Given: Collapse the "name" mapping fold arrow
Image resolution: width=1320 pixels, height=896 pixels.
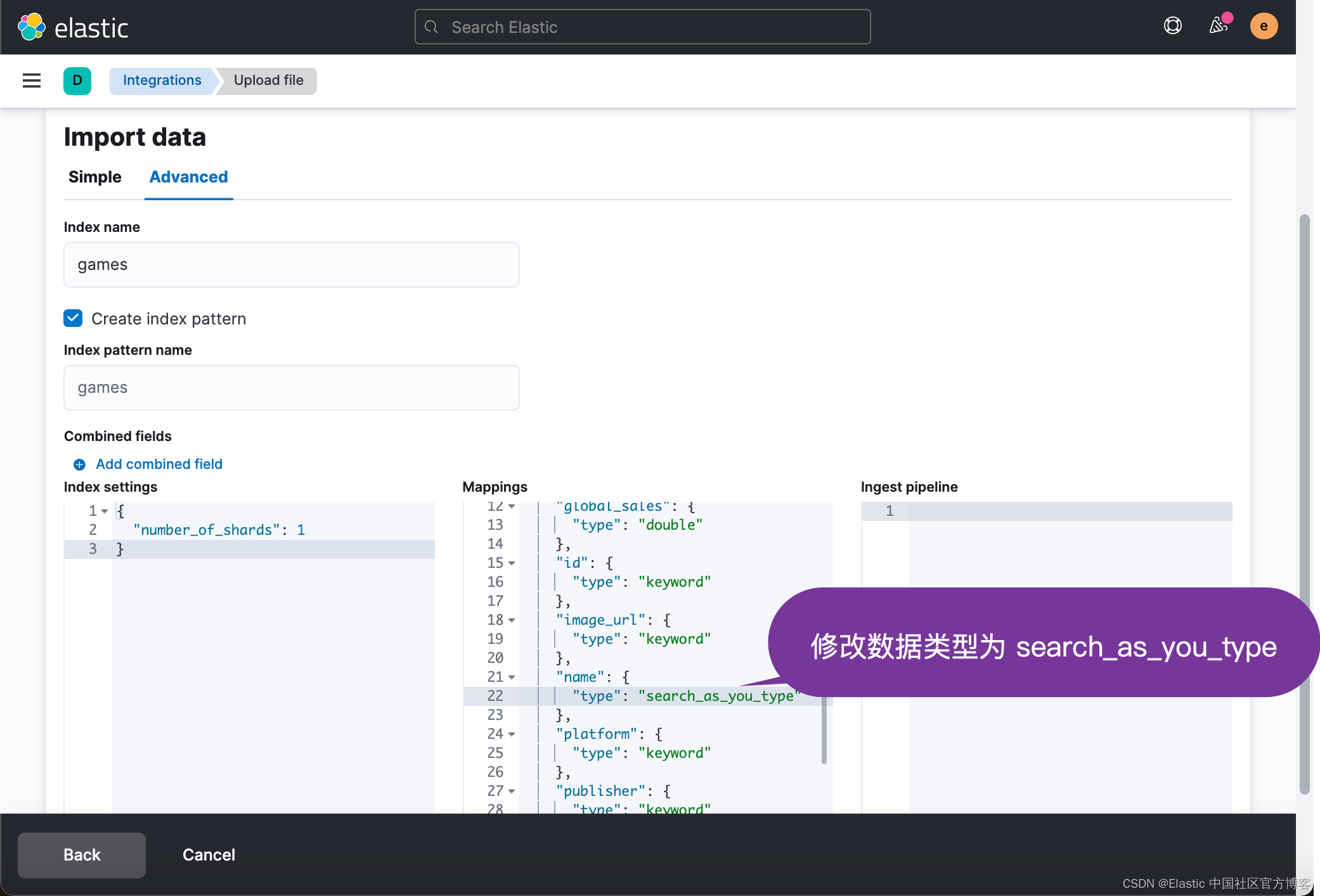Looking at the screenshot, I should 512,677.
